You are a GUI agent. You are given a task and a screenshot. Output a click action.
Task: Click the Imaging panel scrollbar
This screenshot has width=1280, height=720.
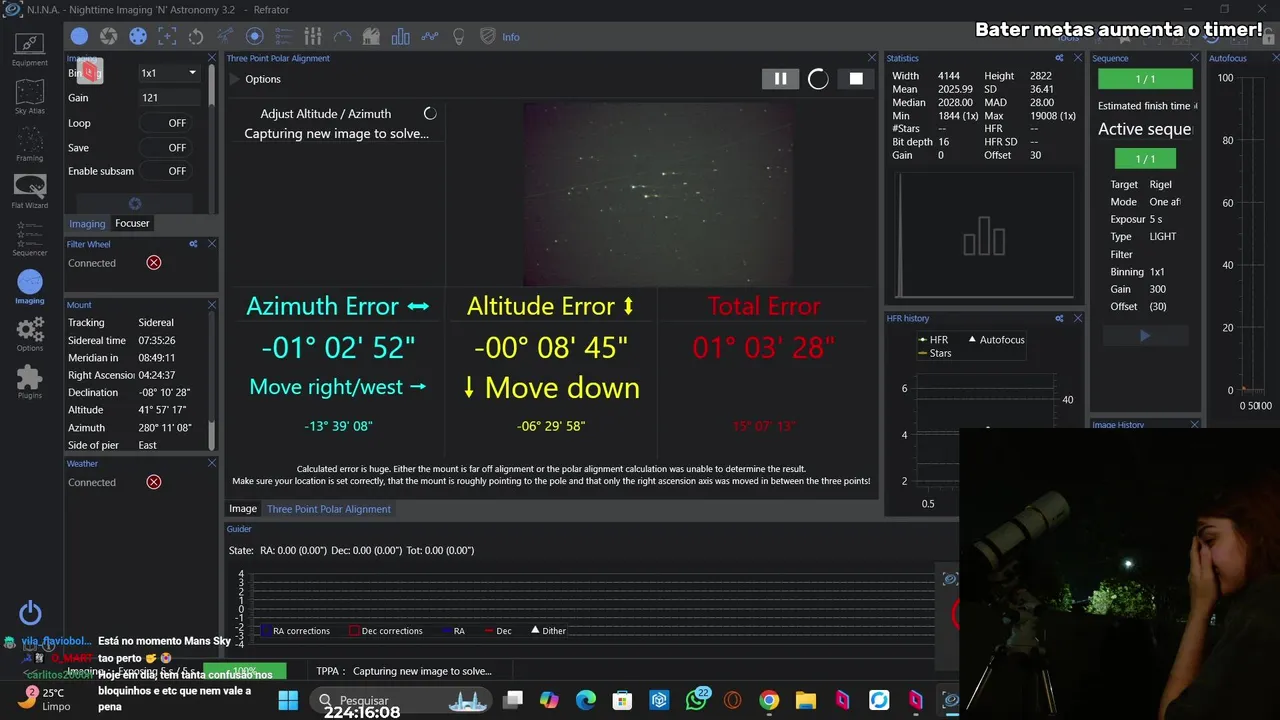[x=211, y=138]
